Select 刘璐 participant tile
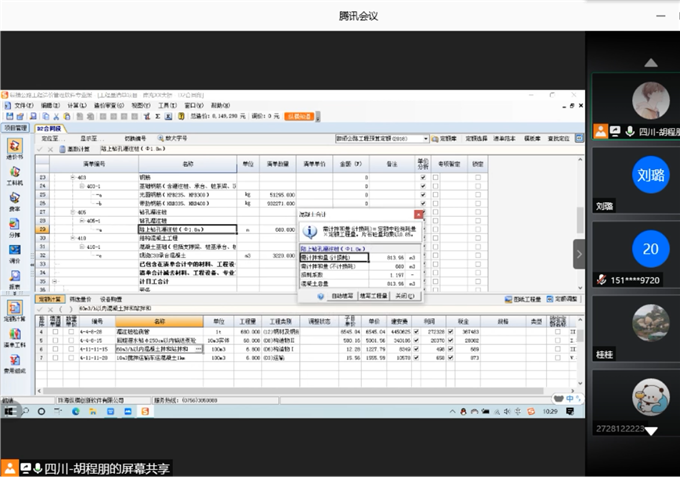The width and height of the screenshot is (680, 477). (x=636, y=180)
